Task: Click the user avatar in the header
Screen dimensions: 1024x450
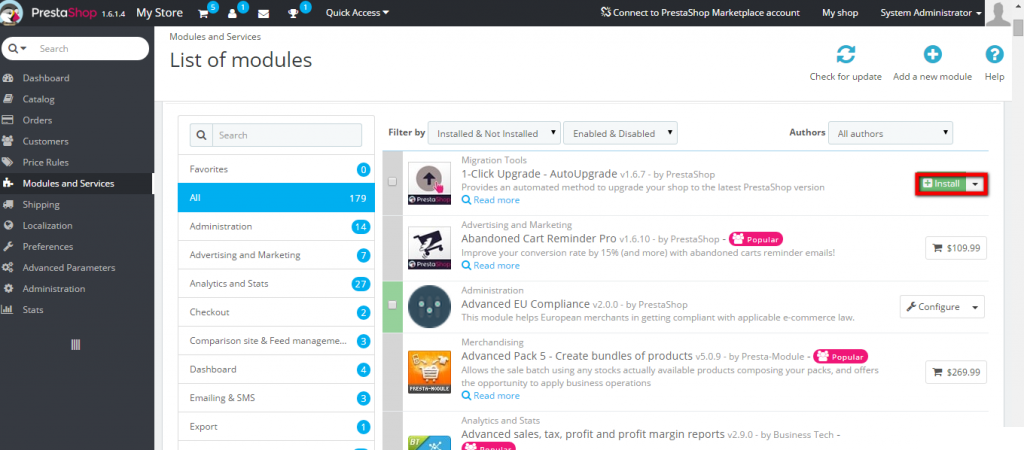Action: click(999, 13)
